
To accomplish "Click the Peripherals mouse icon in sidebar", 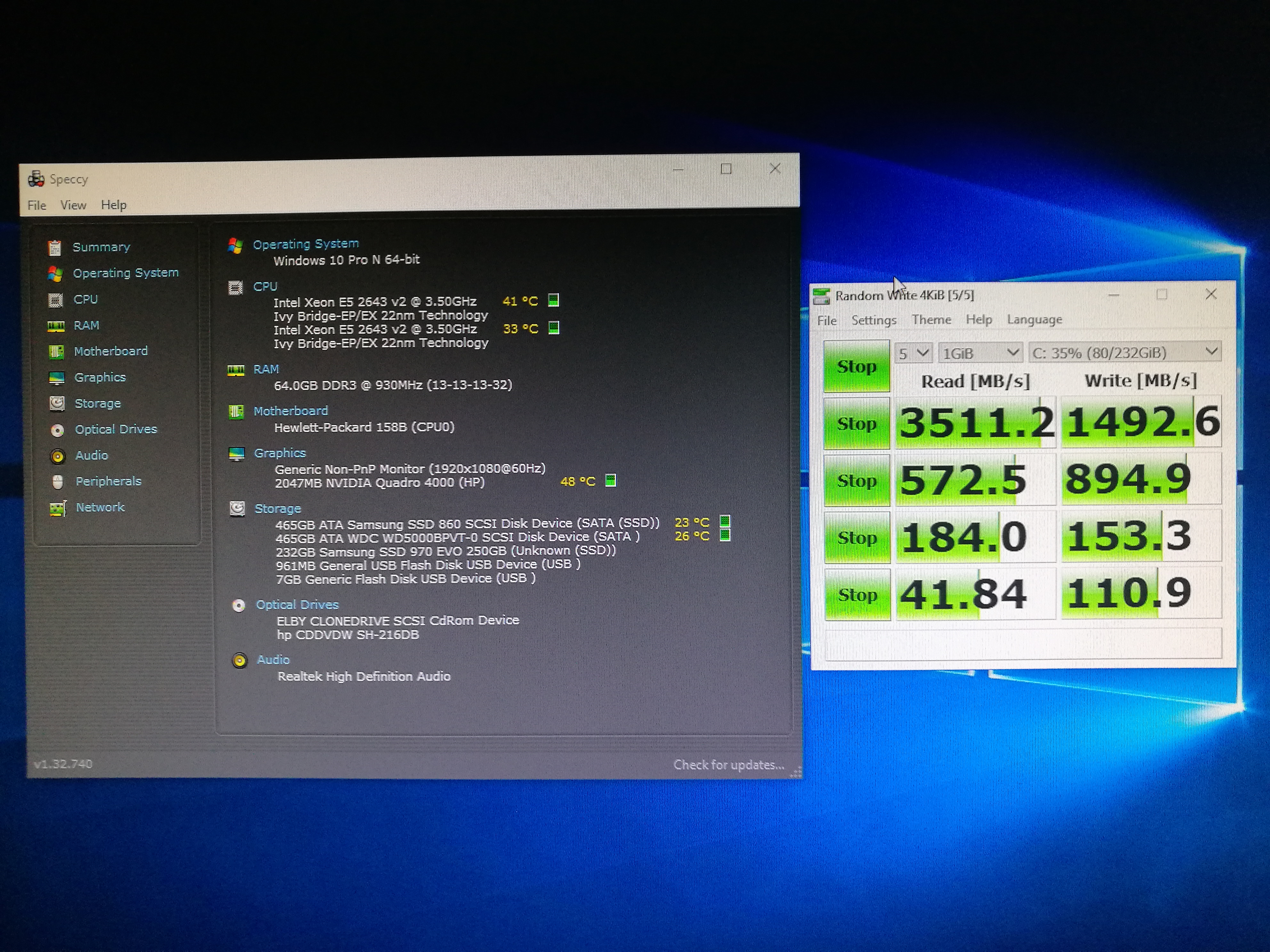I will 57,481.
